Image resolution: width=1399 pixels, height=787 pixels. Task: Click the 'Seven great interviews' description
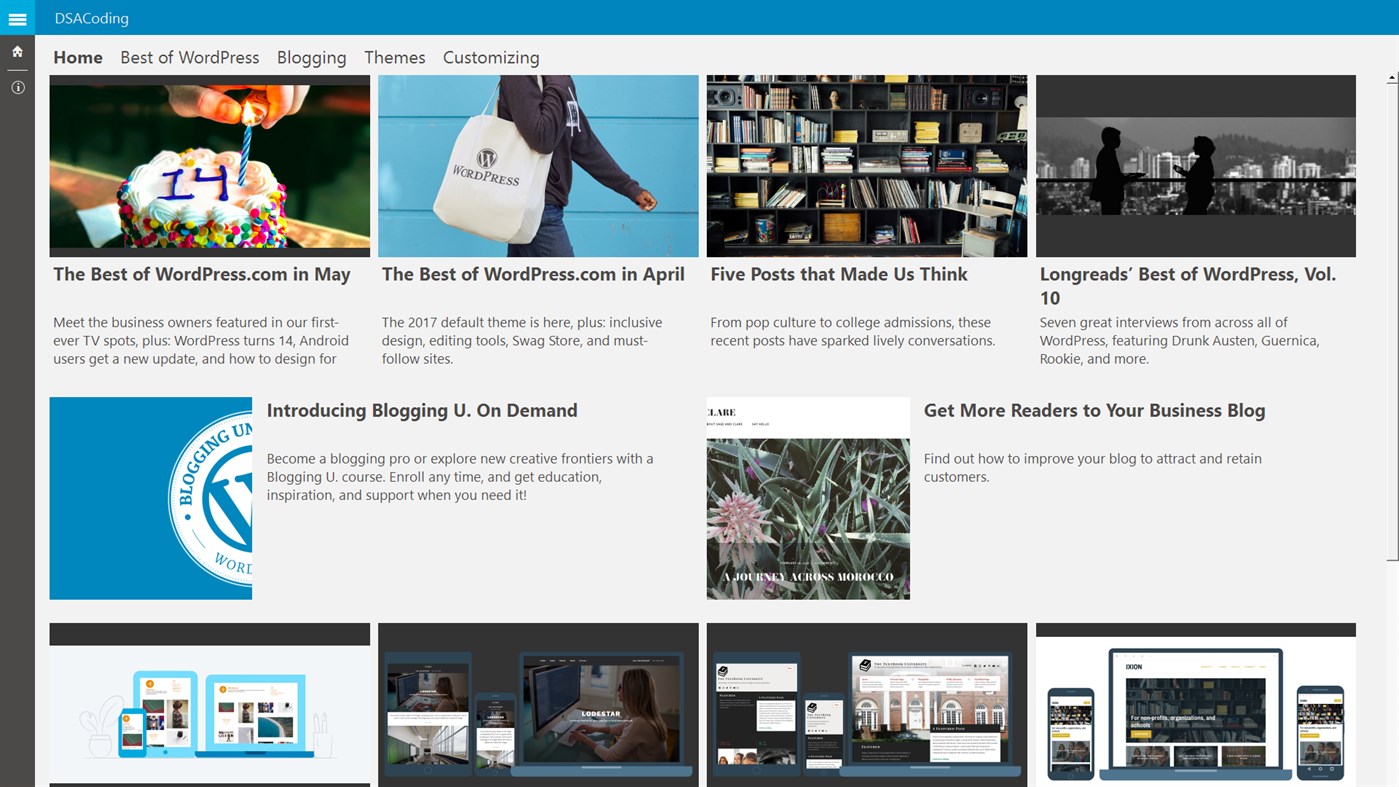1180,341
